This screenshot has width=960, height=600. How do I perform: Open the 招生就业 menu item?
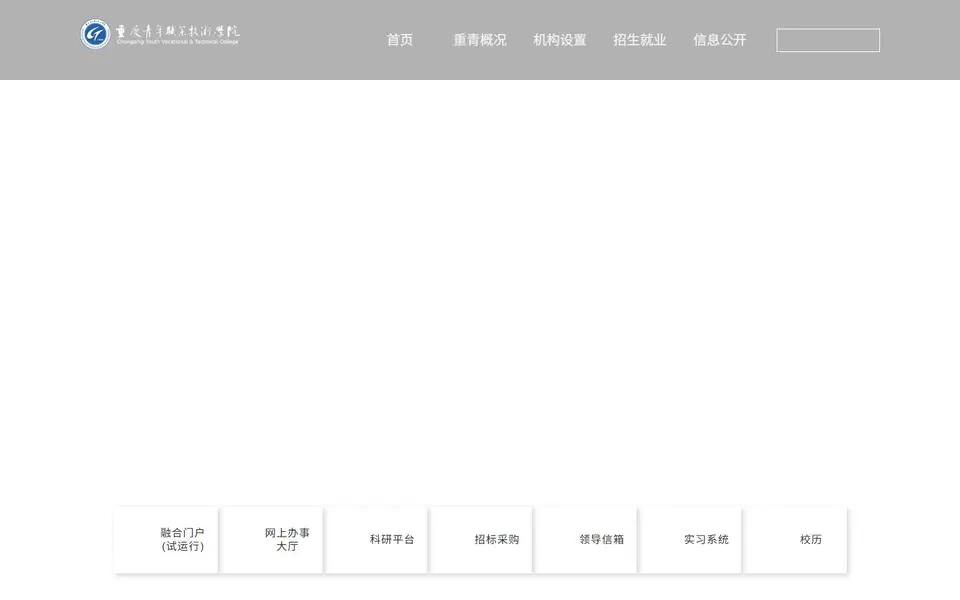point(639,40)
